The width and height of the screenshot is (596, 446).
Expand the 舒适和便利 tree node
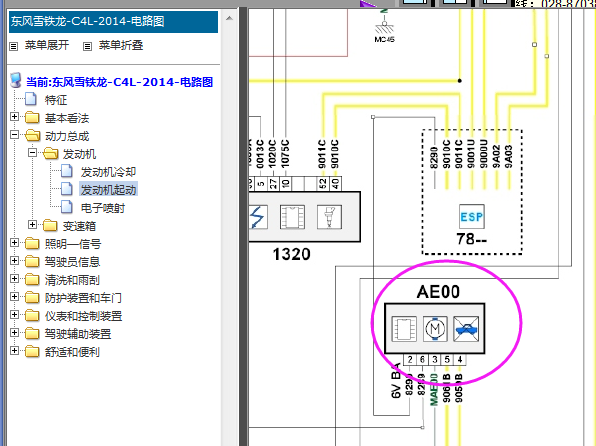(x=14, y=351)
